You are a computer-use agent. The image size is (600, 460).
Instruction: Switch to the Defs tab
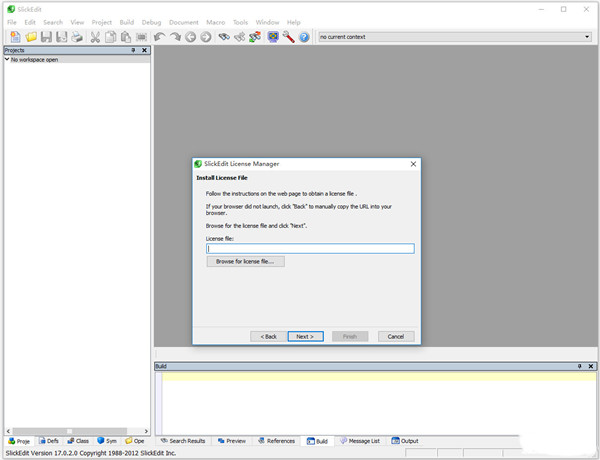[49, 441]
